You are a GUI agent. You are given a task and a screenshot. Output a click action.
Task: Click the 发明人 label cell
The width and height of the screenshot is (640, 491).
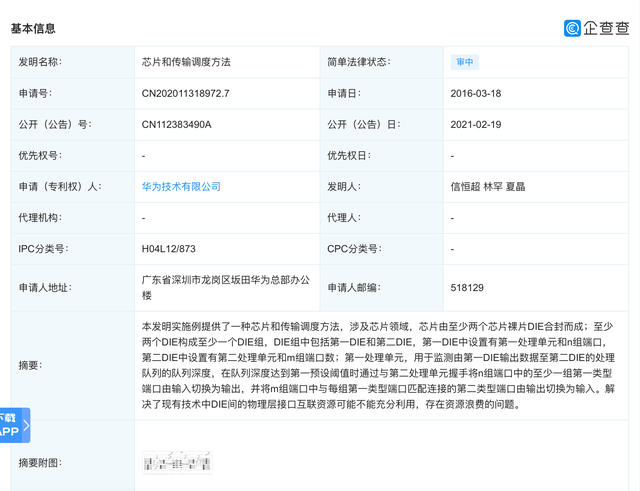point(382,187)
